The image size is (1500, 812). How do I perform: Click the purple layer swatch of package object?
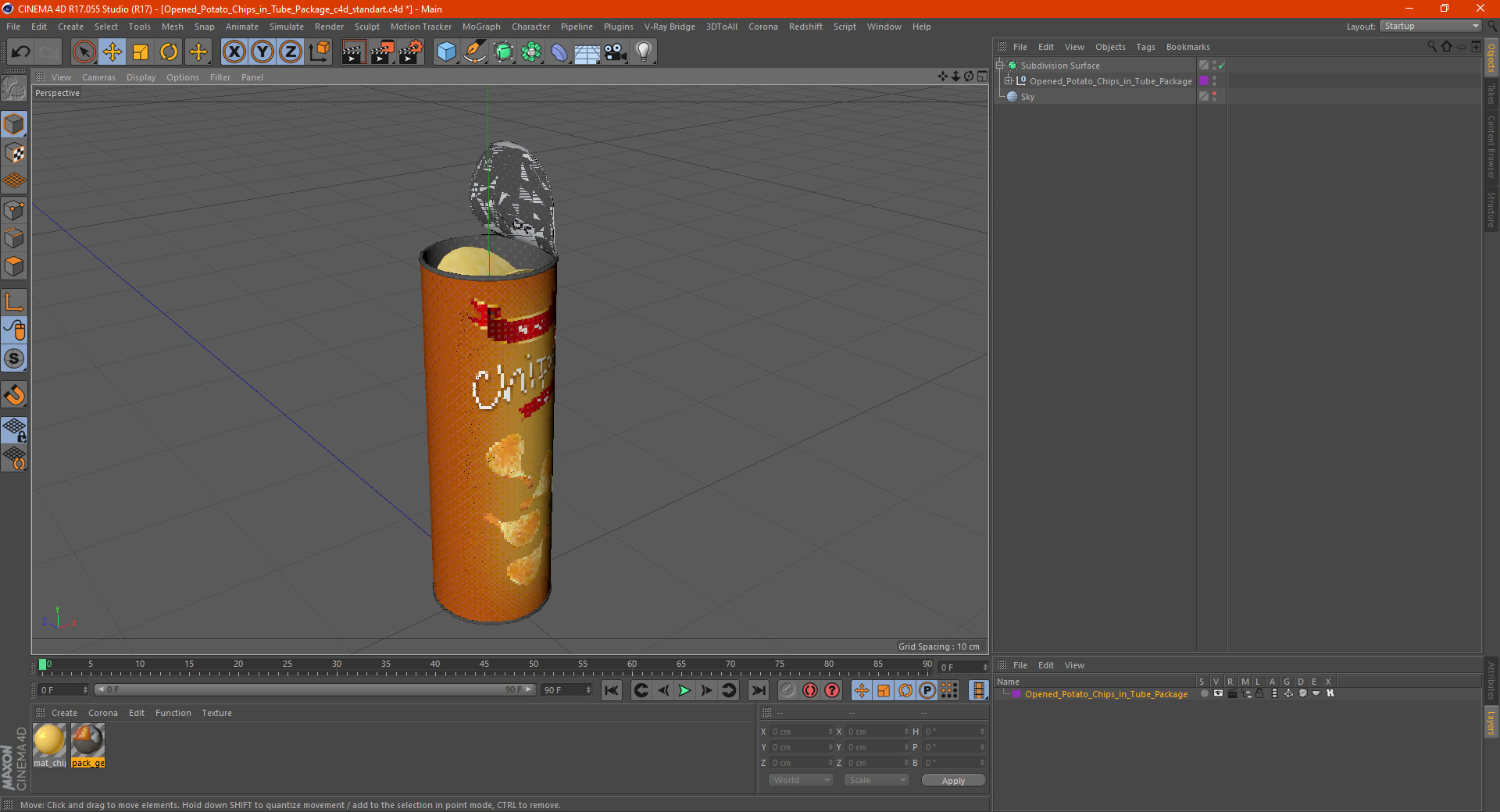coord(1204,81)
